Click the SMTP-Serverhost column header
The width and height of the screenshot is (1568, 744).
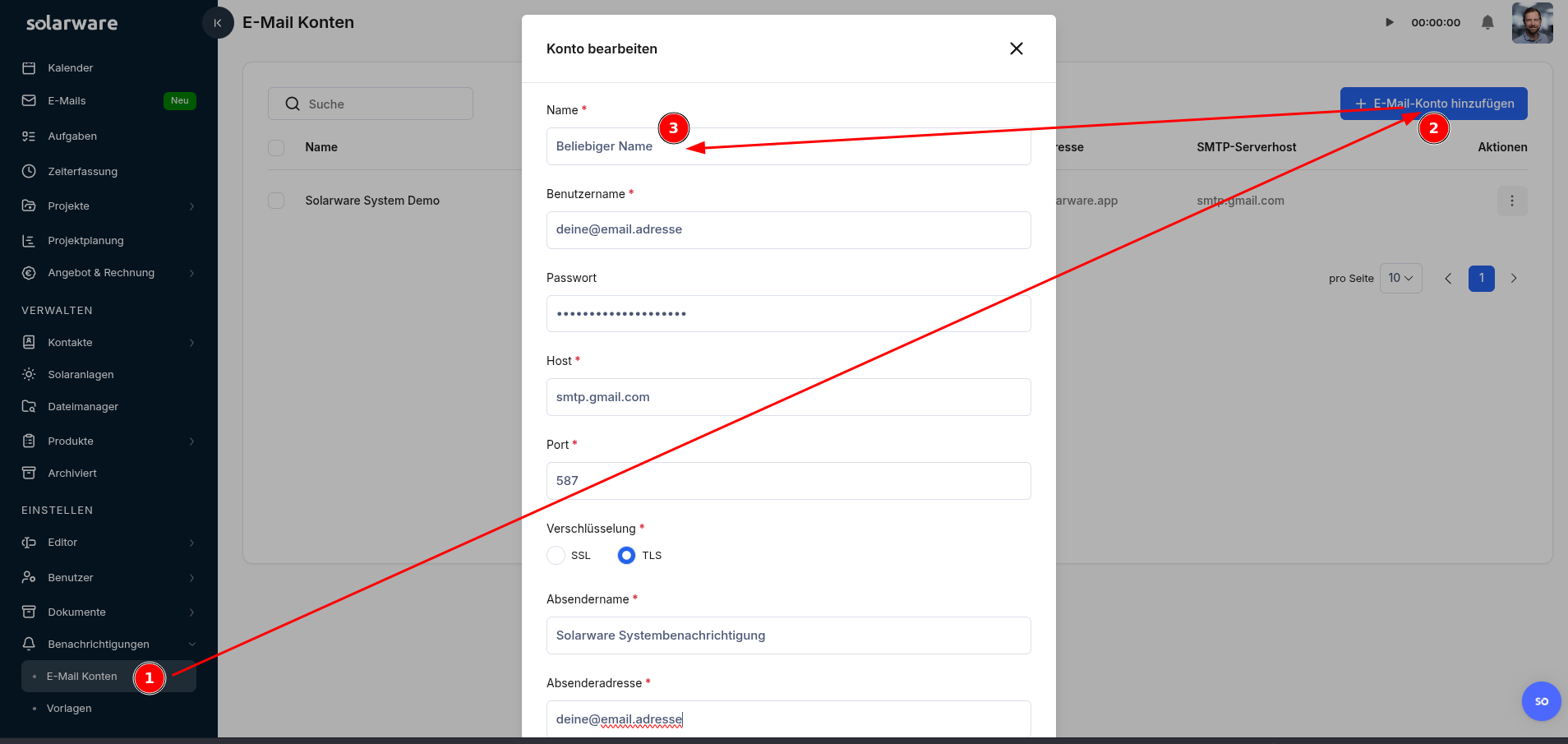(1247, 147)
